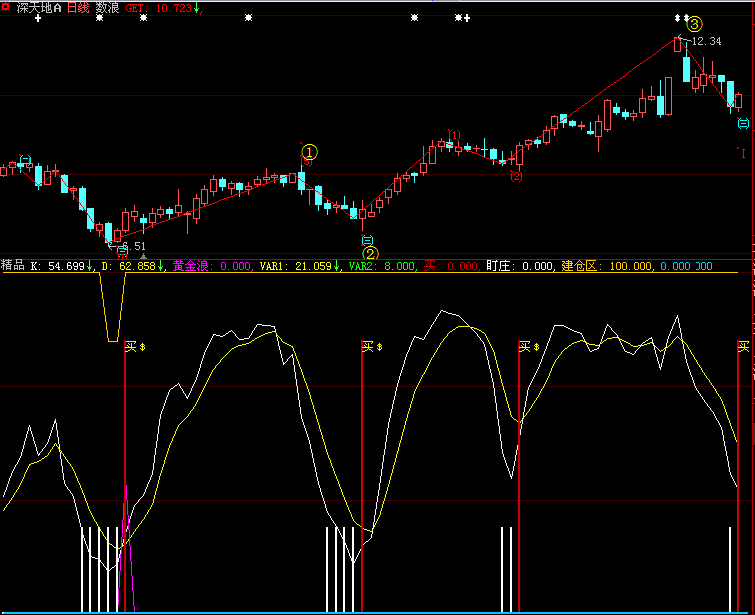The width and height of the screenshot is (755, 615).
Task: Click the red (2) sub-wave marker
Action: tap(516, 176)
